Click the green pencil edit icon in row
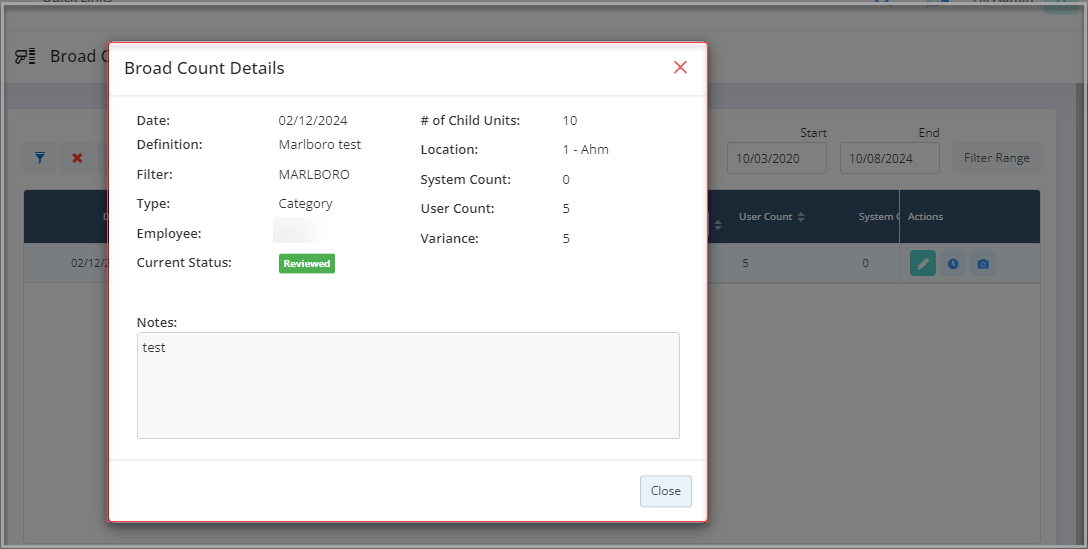Screen dimensions: 1088x549 pos(923,264)
